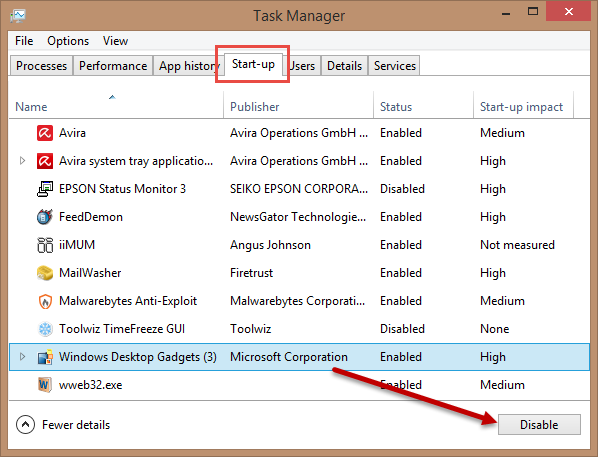Click High impact in MailWasher row
598x457 pixels.
[493, 273]
